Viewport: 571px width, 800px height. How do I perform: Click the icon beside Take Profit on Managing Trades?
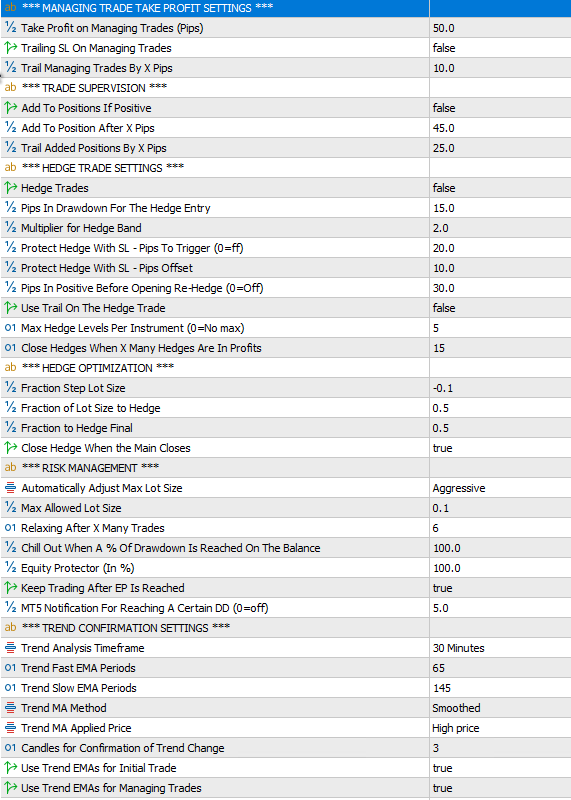coord(10,28)
